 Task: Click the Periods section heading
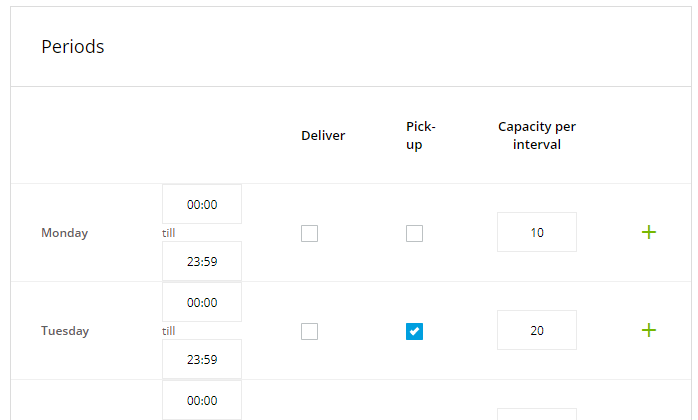point(73,46)
